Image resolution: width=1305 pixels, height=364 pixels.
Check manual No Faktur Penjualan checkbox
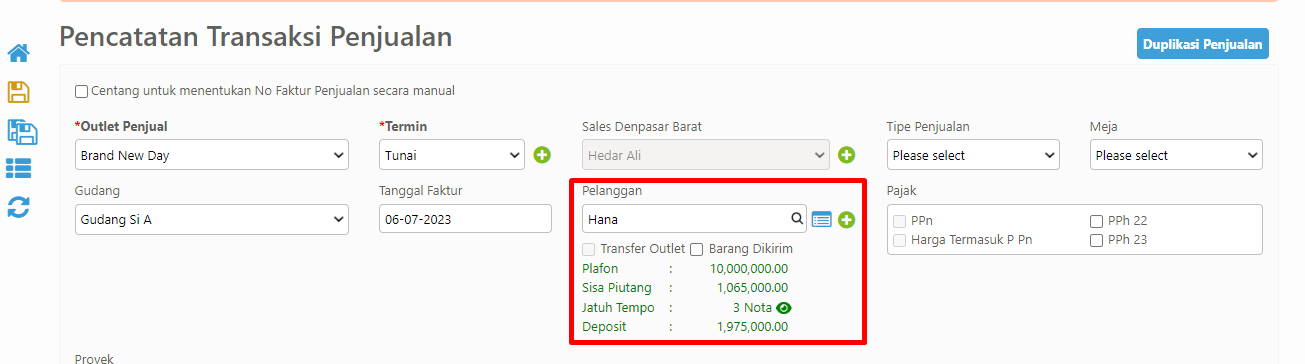click(81, 91)
